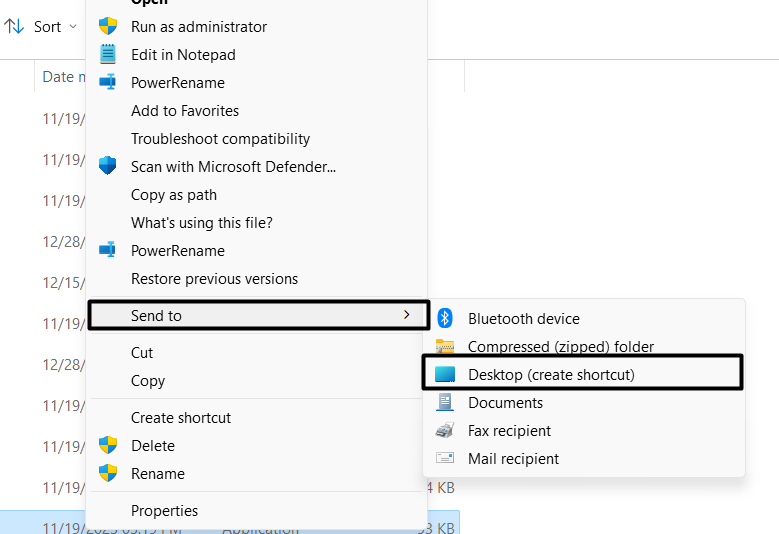The width and height of the screenshot is (779, 534).
Task: Expand the Send to submenu arrow
Action: pos(406,315)
